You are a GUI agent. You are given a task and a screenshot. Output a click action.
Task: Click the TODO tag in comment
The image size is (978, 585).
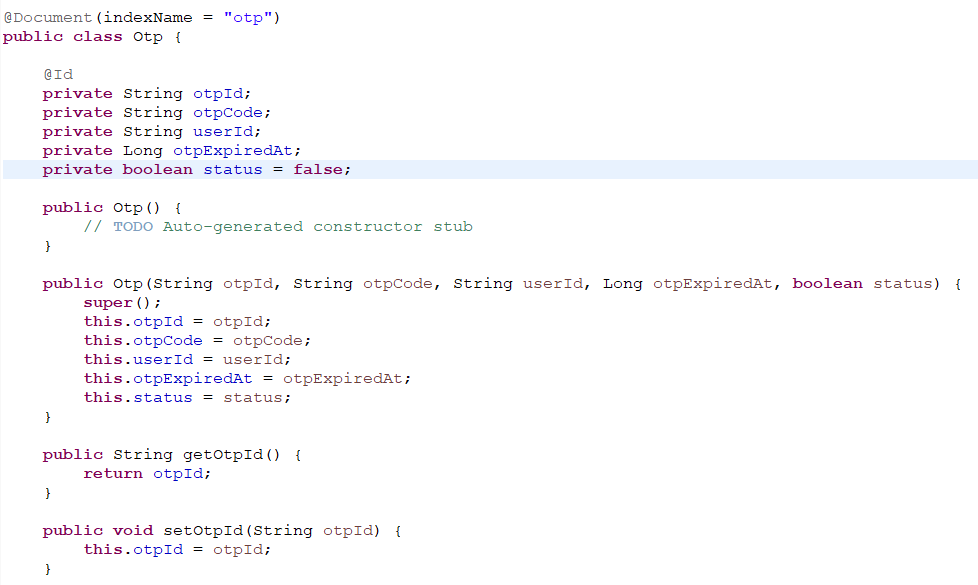(x=133, y=226)
